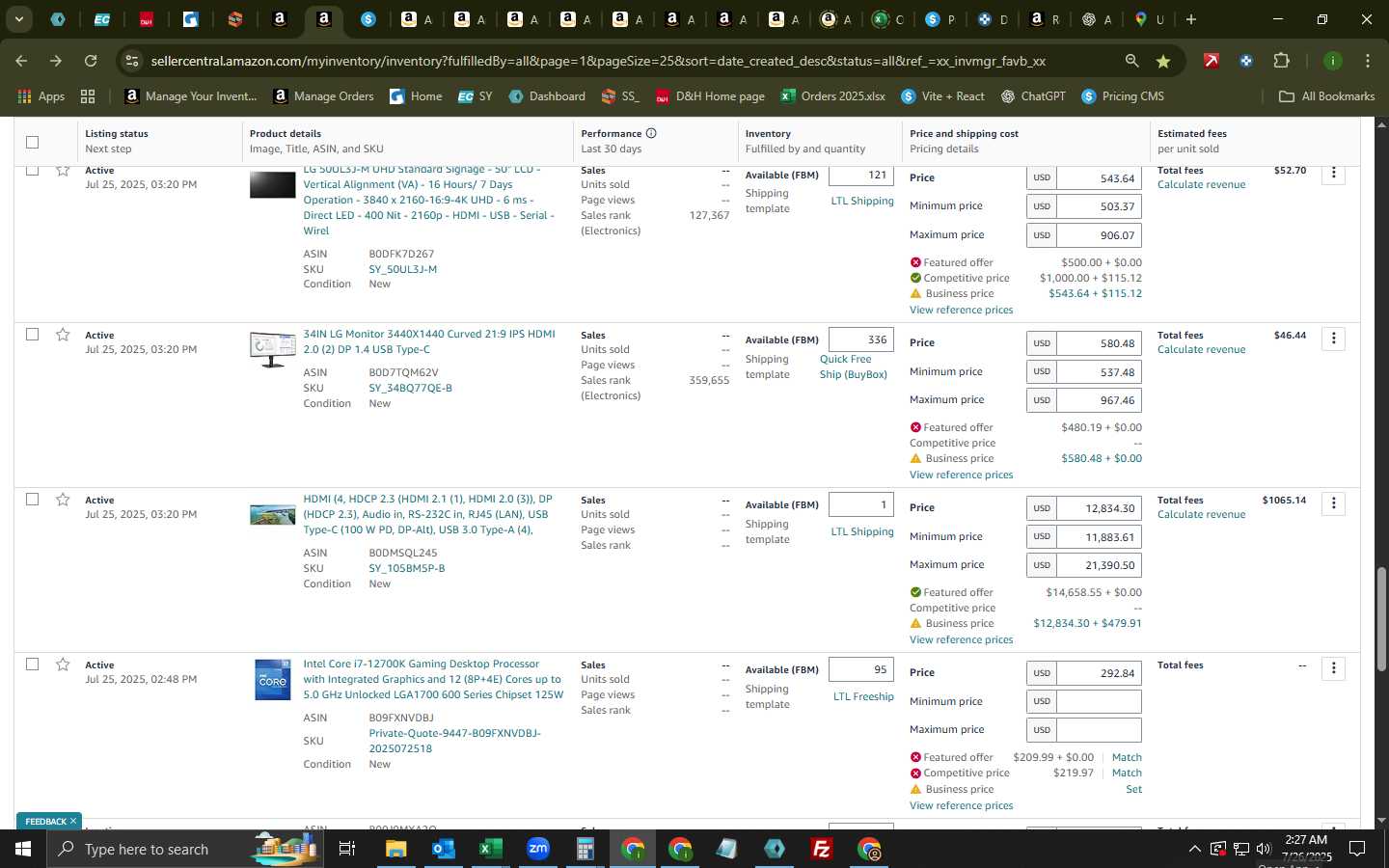
Task: View reference prices for HDMI HDCP listing
Action: [x=961, y=639]
